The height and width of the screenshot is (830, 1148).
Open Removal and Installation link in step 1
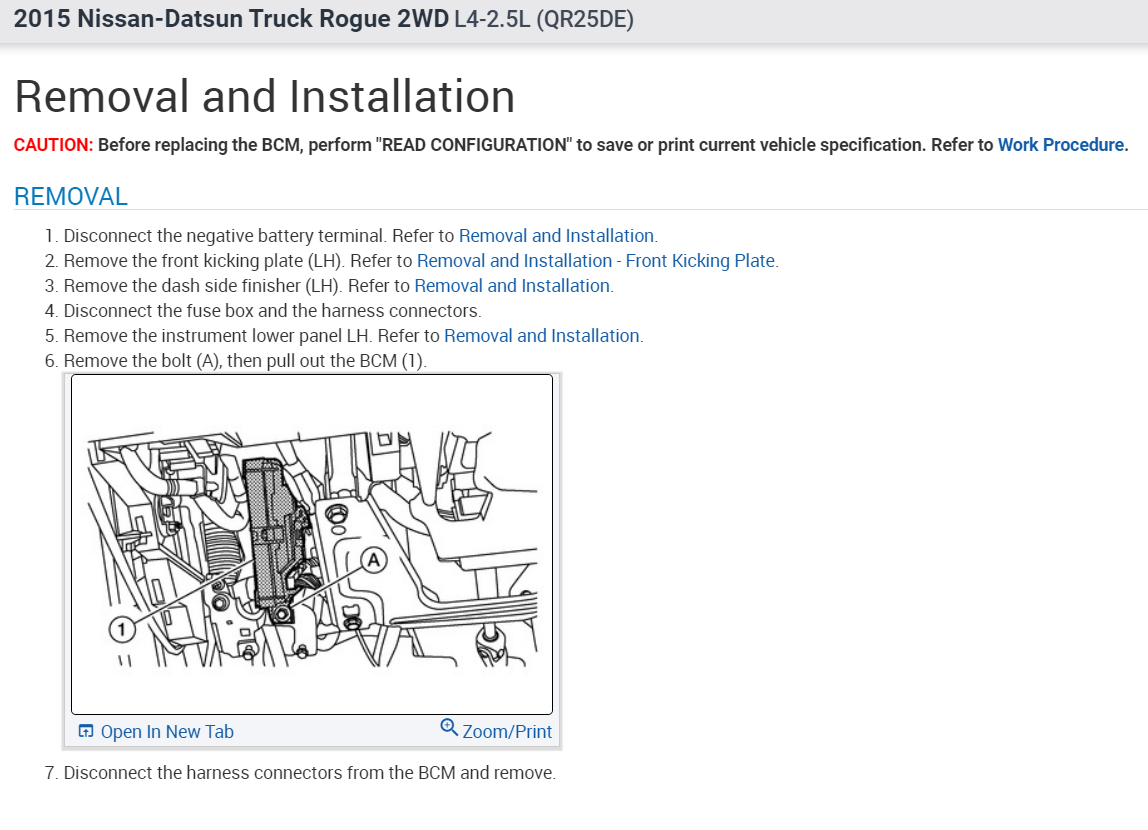point(556,236)
